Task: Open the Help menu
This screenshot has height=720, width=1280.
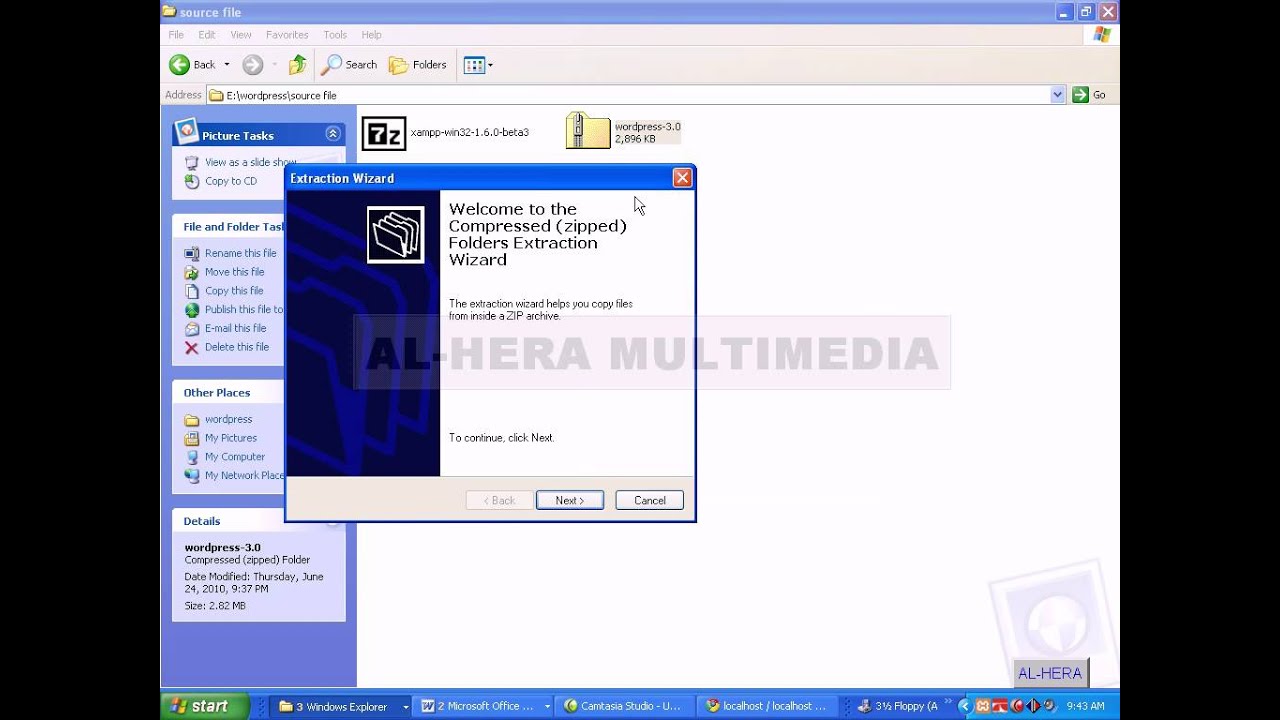Action: click(371, 35)
